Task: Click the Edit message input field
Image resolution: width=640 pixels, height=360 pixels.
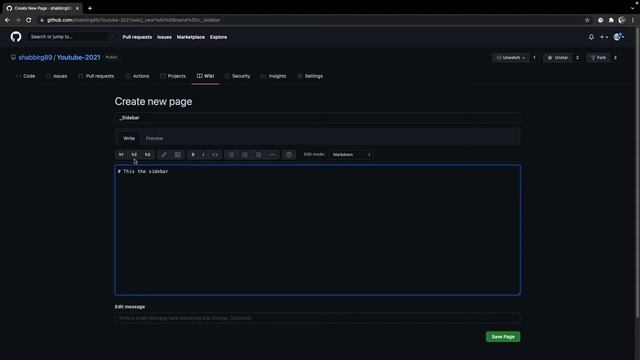Action: click(318, 318)
